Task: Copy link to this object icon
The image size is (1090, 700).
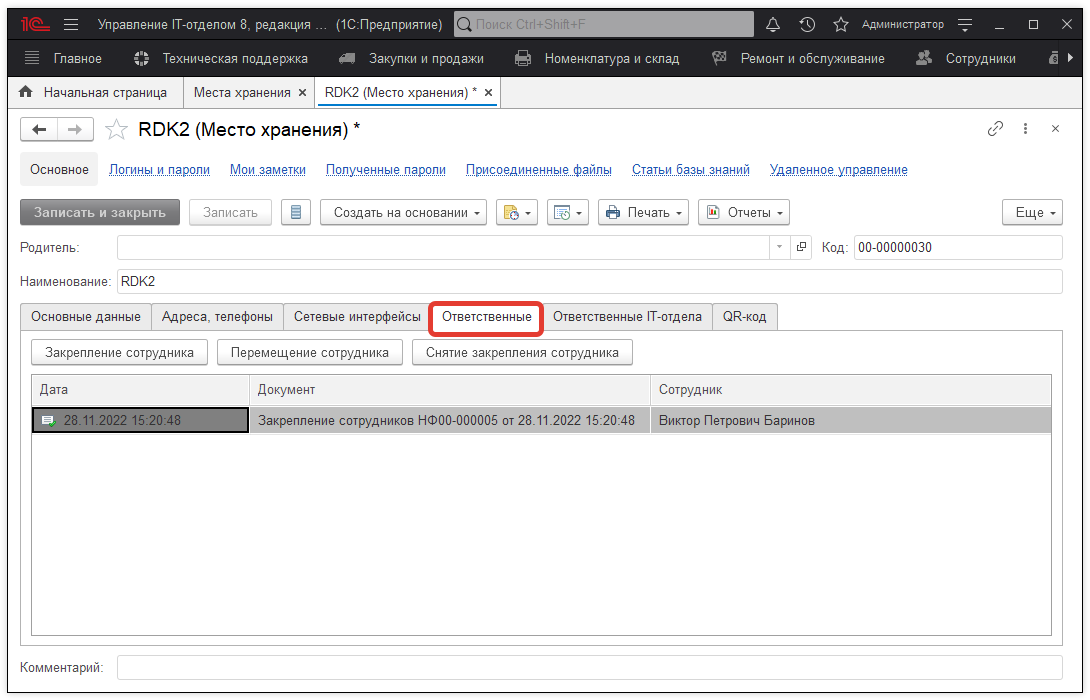Action: click(995, 129)
